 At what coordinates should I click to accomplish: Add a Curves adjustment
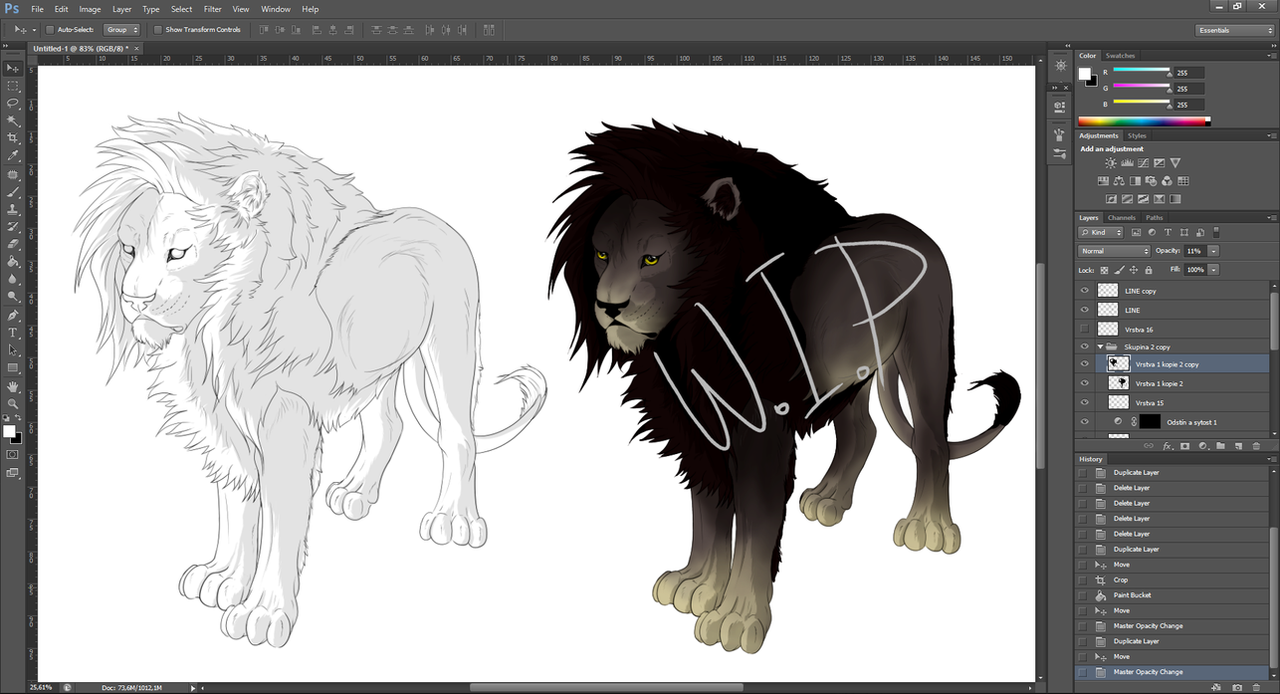[x=1143, y=163]
